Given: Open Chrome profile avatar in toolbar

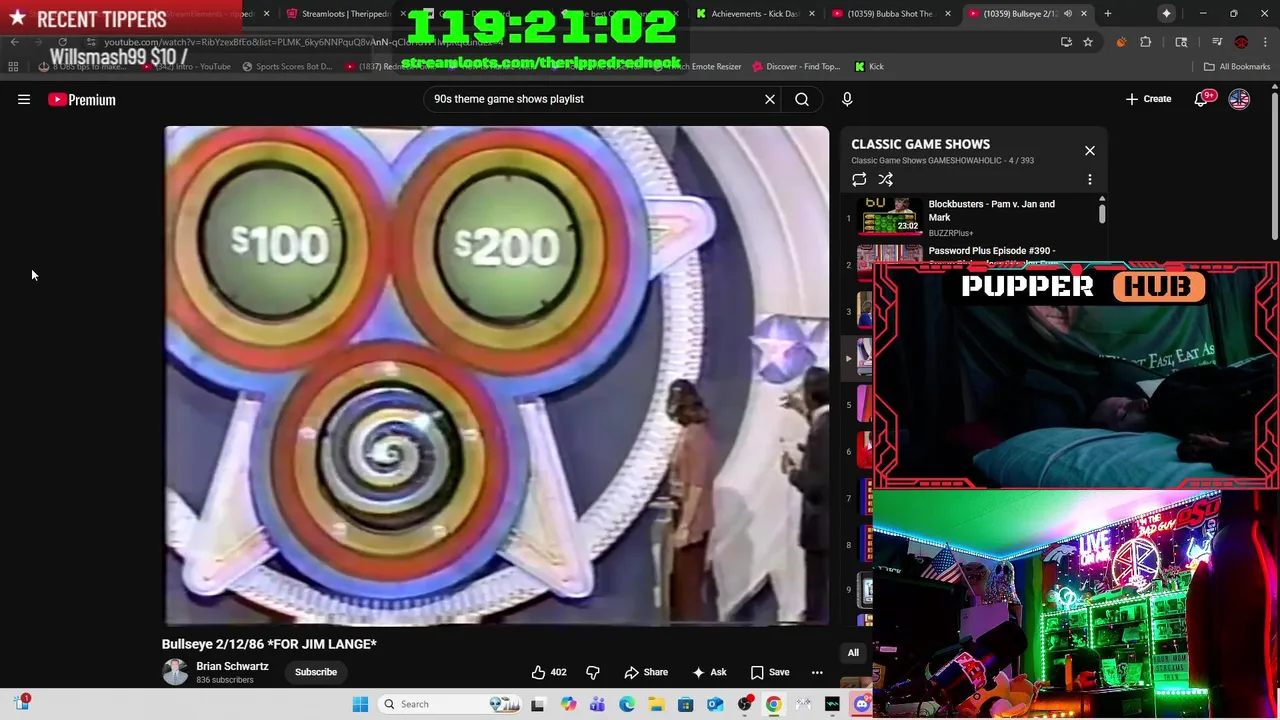Looking at the screenshot, I should click(x=1241, y=42).
